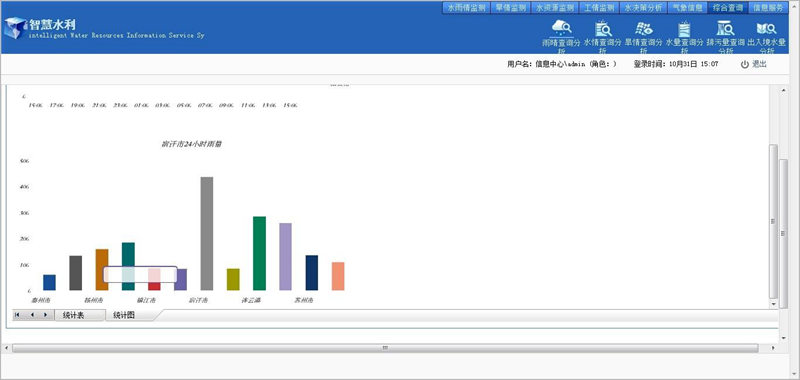
Task: Click the chart's vertical scrollbar down arrow
Action: pos(773,304)
